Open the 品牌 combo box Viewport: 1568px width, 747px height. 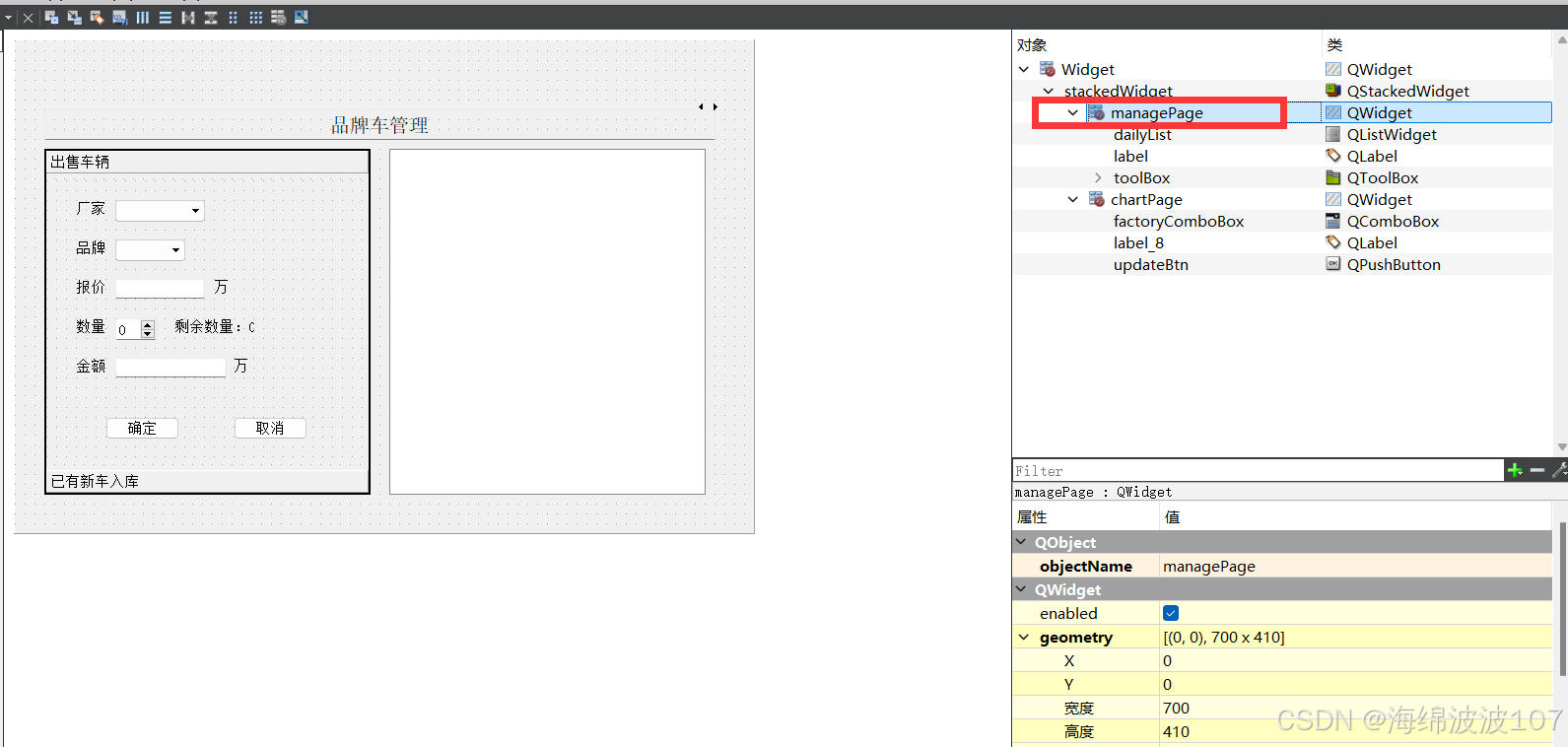tap(150, 249)
